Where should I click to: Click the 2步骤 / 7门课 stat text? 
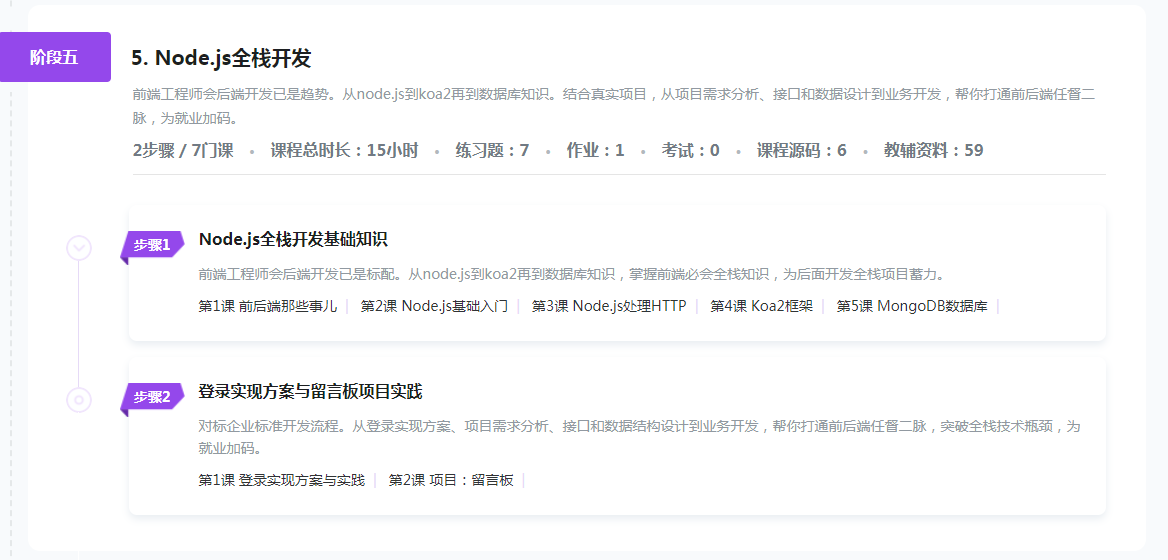pos(183,150)
